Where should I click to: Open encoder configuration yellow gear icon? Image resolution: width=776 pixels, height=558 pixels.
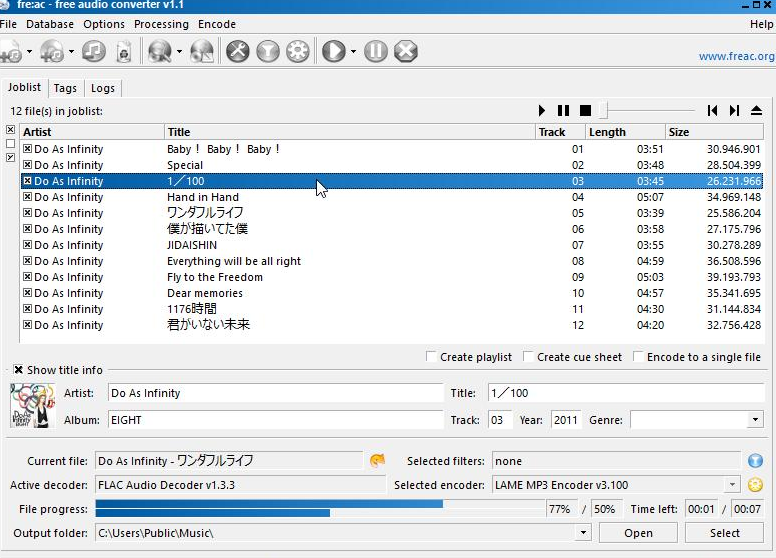(755, 485)
